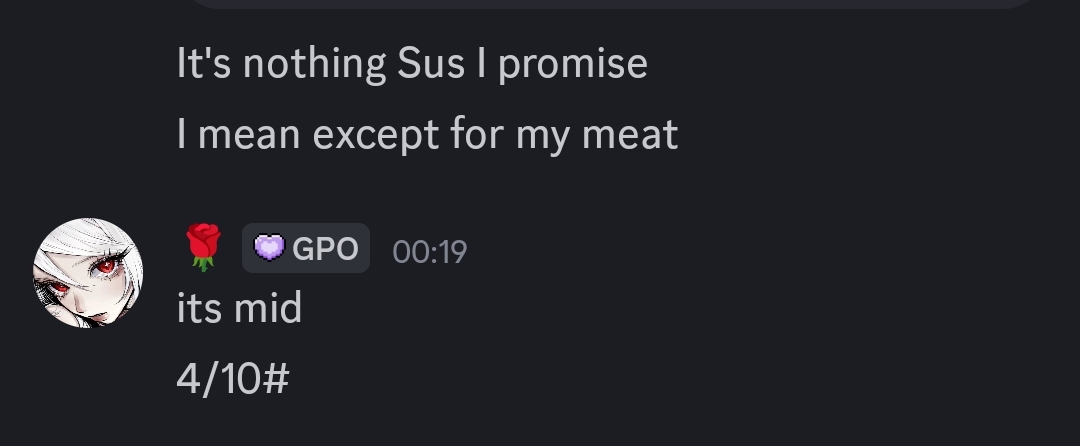Click the "#" character after 4/10
The height and width of the screenshot is (446, 1080).
(277, 378)
